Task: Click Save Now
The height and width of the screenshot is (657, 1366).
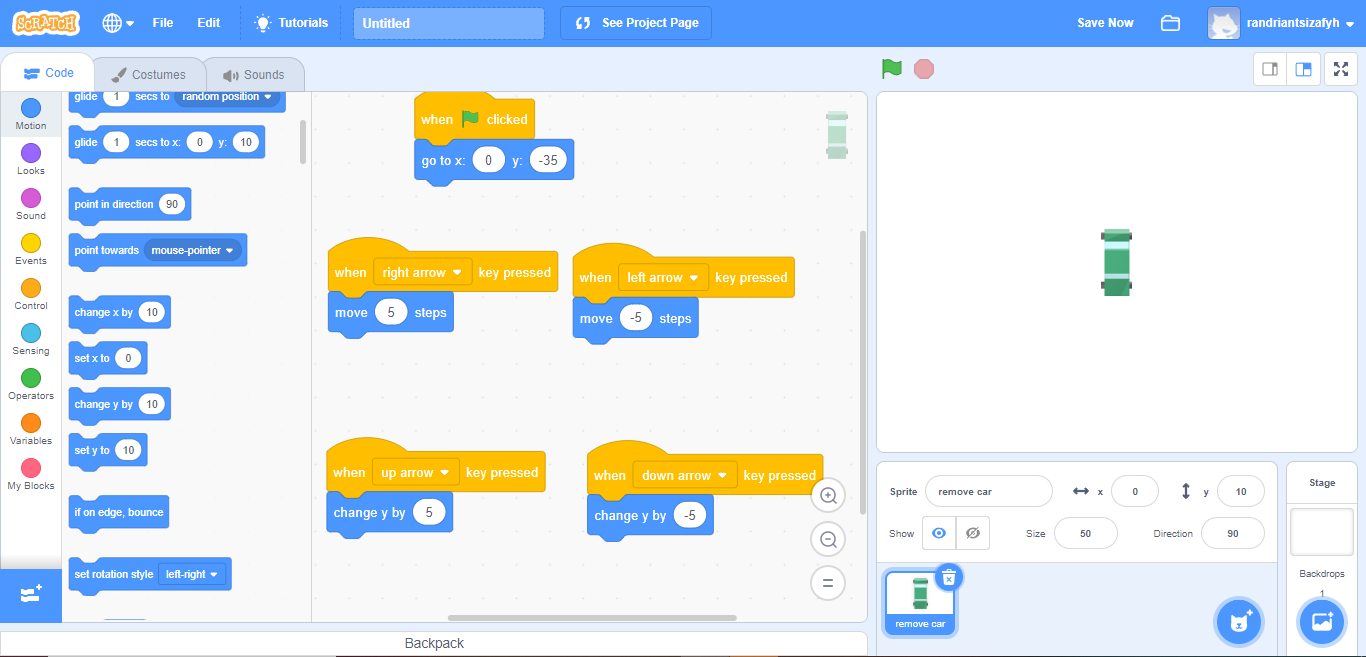Action: [1105, 23]
